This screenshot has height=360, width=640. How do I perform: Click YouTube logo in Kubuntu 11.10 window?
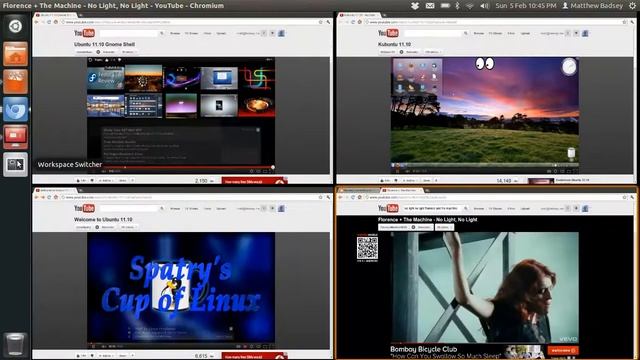(x=388, y=33)
